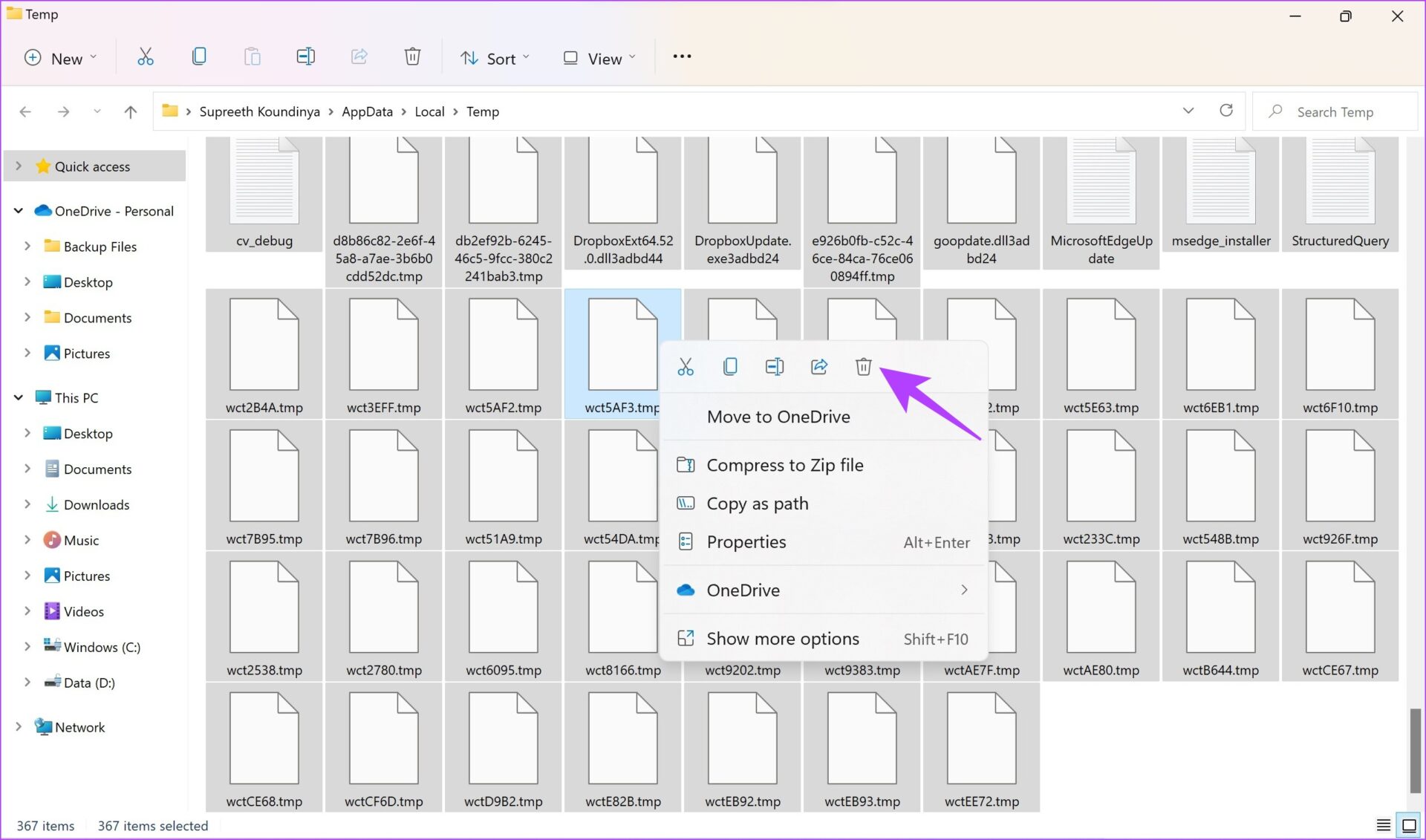Open the See more ellipsis in the toolbar
The image size is (1426, 840).
[681, 56]
